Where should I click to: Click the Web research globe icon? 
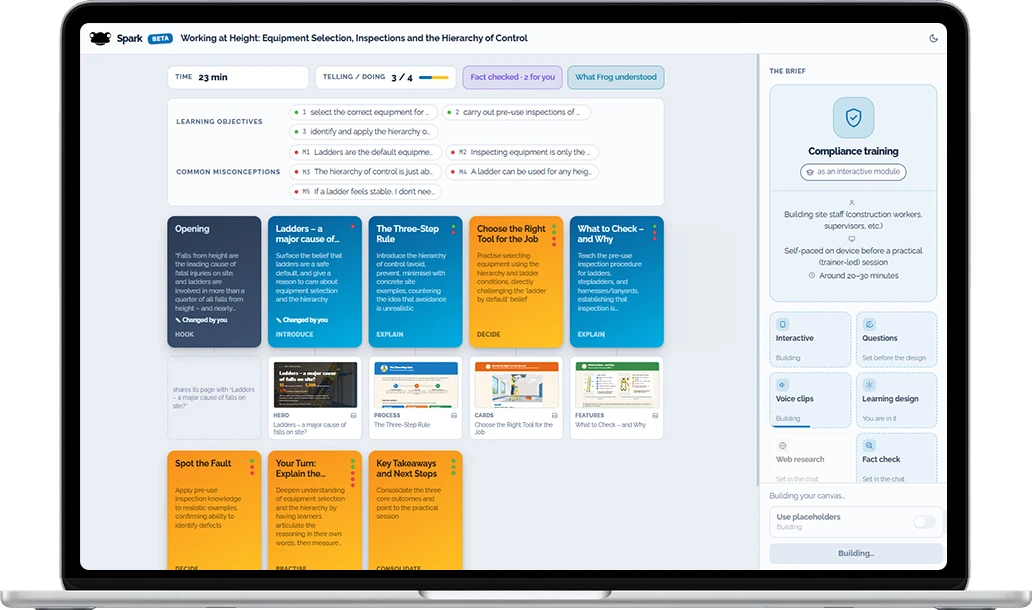point(783,445)
